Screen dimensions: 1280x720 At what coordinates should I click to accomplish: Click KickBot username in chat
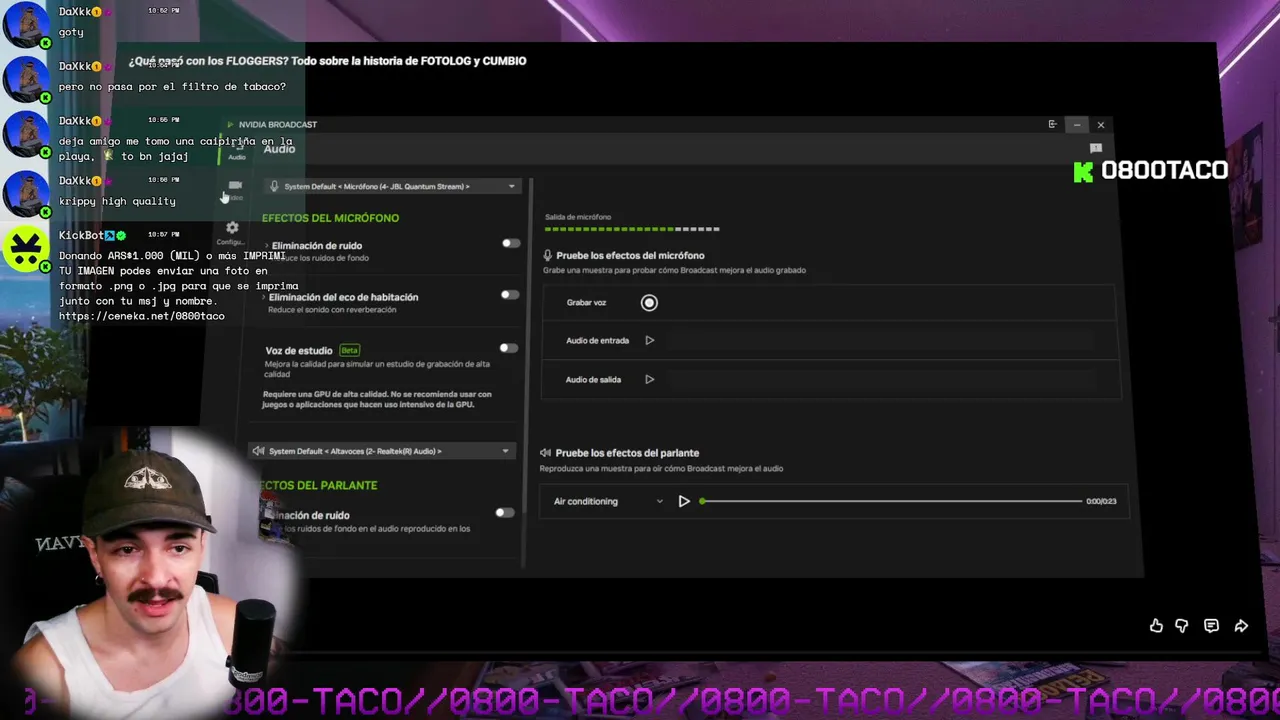click(82, 235)
